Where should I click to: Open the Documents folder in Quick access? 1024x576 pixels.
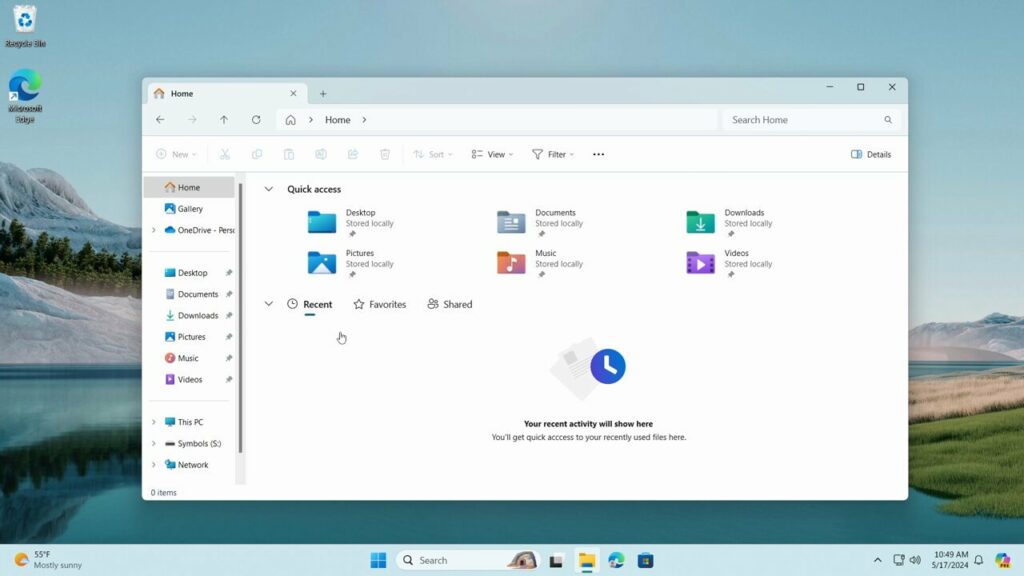[x=542, y=222]
